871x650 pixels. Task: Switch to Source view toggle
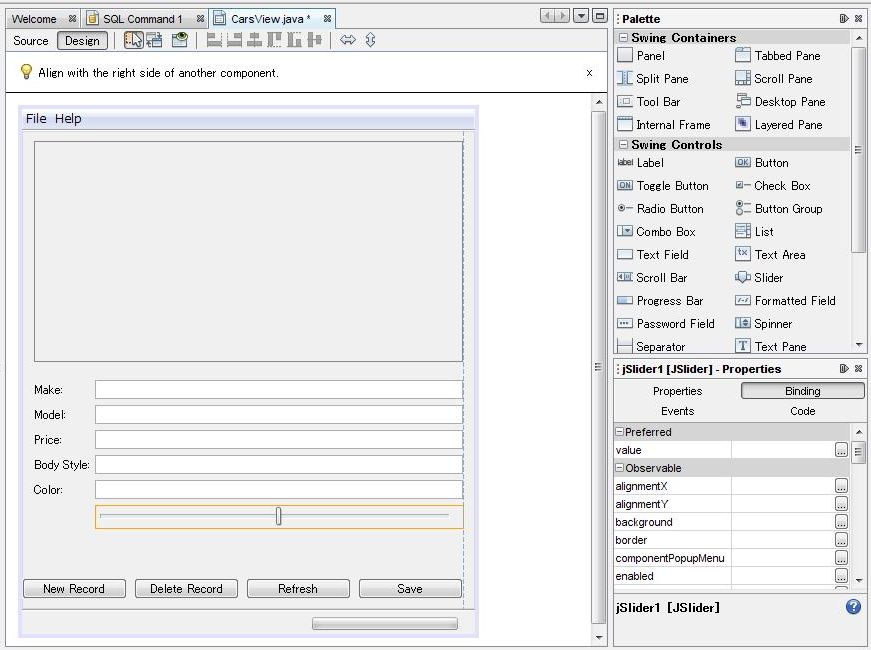[x=31, y=41]
